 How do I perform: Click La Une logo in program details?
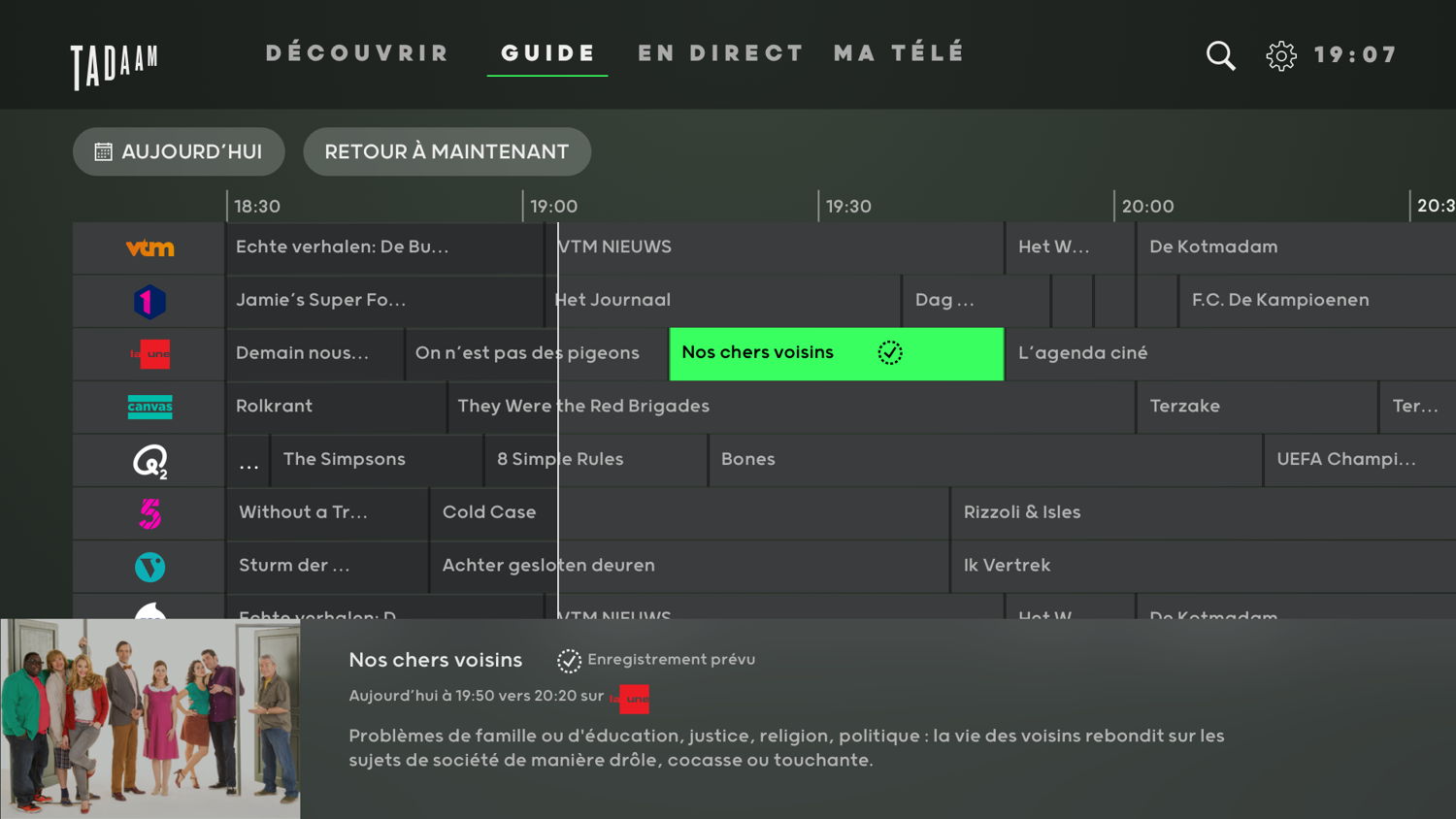tap(630, 698)
